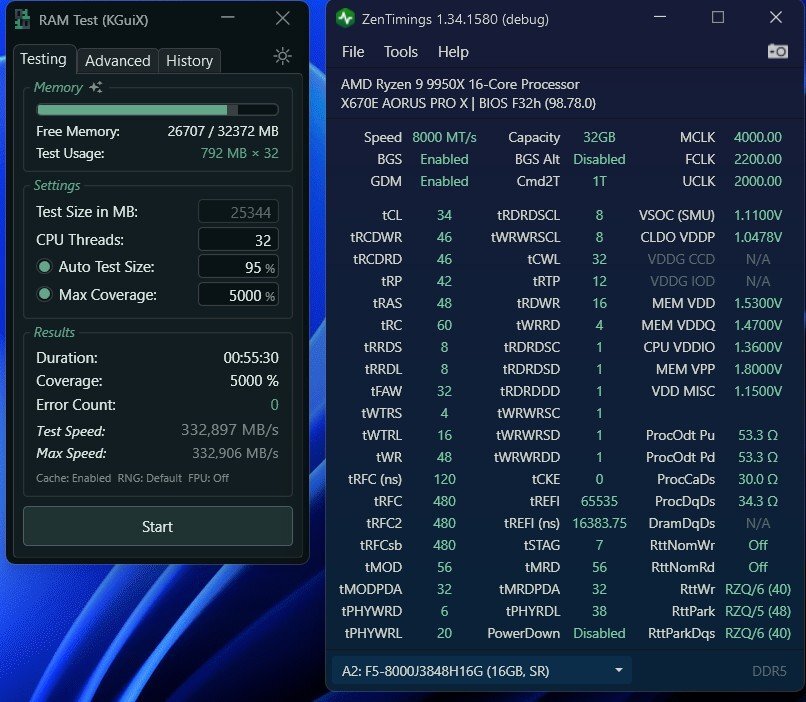This screenshot has height=702, width=806.
Task: Click the MEM VDDQ value 1.4700V
Action: [x=758, y=325]
